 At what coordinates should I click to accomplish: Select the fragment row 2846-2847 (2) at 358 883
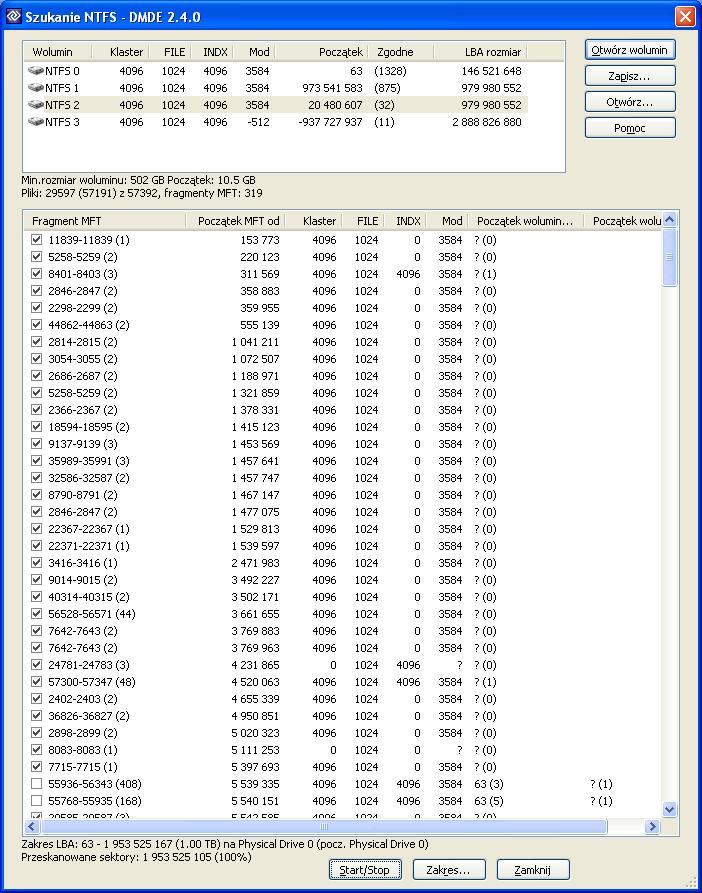(x=342, y=291)
